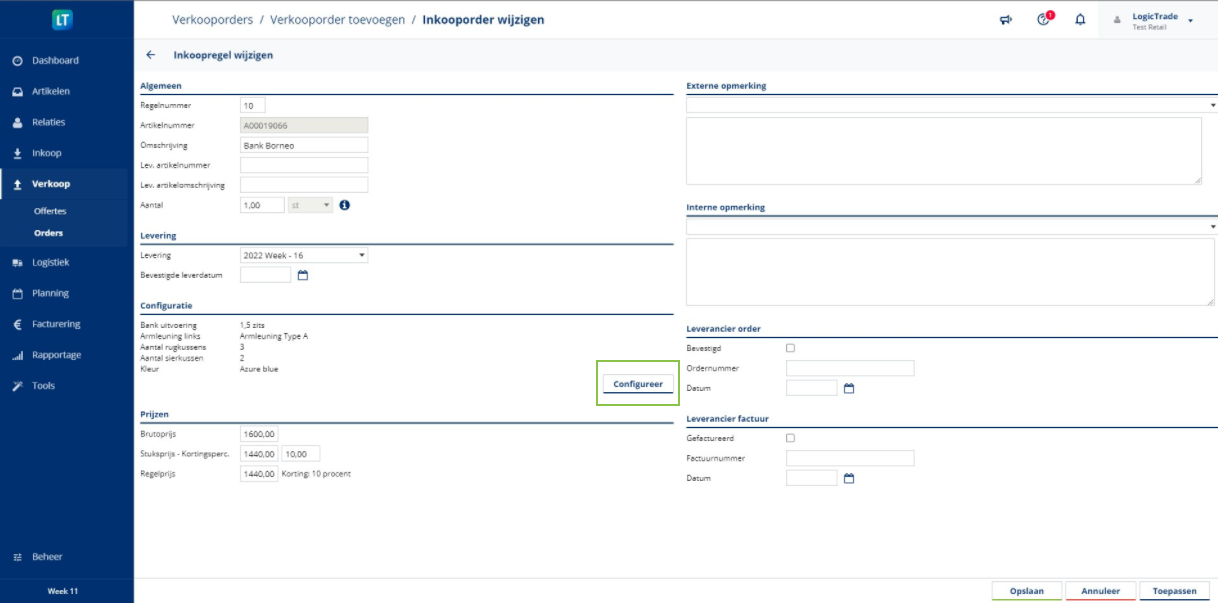Click the LT logo in sidebar
Screen dimensions: 1218x605
[64, 20]
